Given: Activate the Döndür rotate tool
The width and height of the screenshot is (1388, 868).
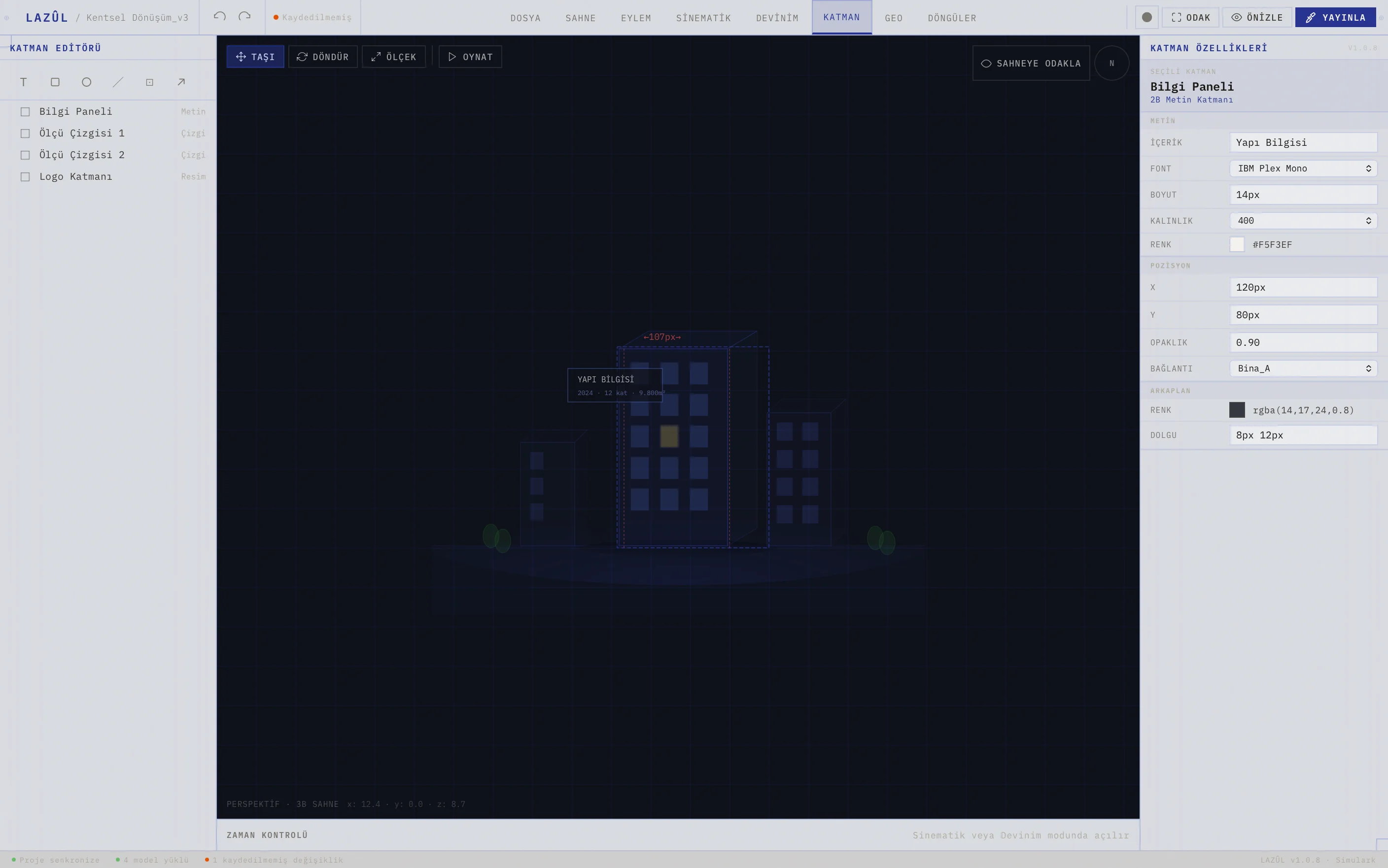Looking at the screenshot, I should pyautogui.click(x=323, y=57).
